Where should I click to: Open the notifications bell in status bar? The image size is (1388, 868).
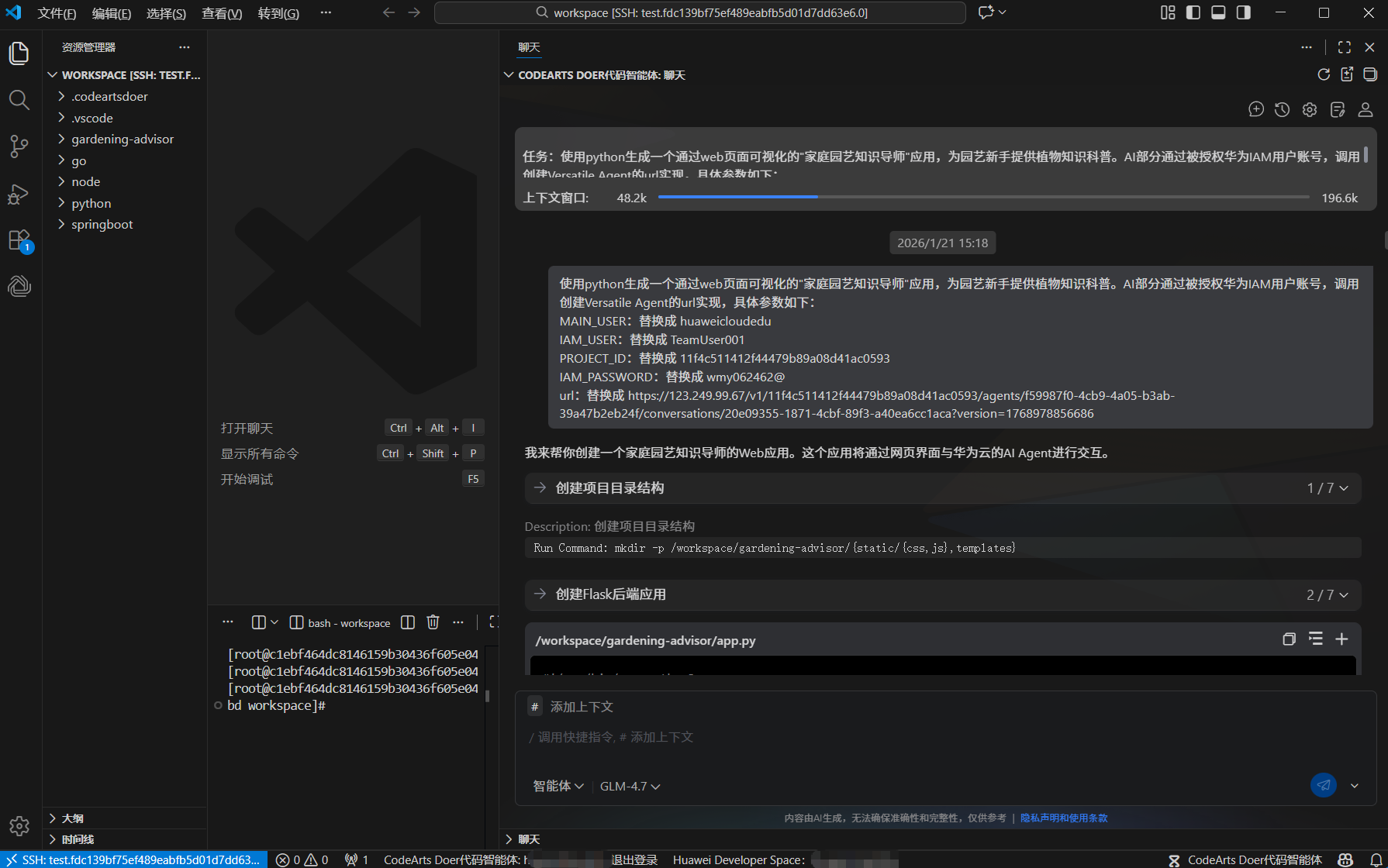1376,859
